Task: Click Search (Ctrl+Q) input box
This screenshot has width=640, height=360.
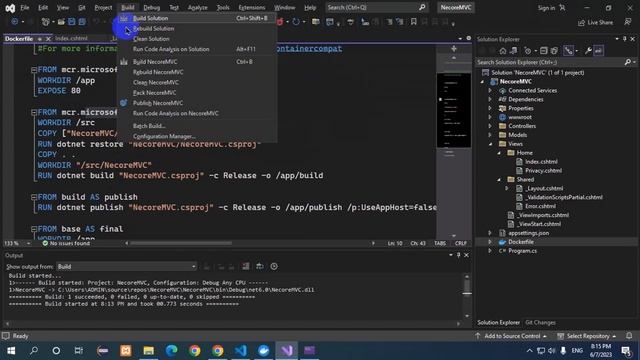Action: 376,7
